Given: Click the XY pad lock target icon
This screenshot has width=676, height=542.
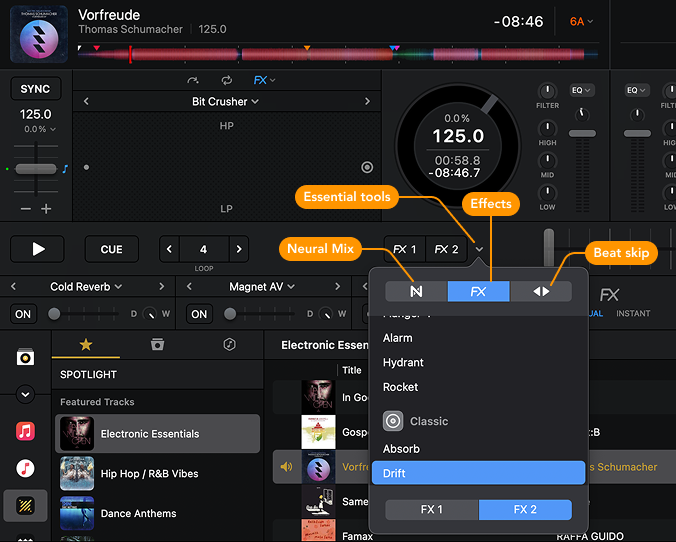Looking at the screenshot, I should (x=367, y=167).
